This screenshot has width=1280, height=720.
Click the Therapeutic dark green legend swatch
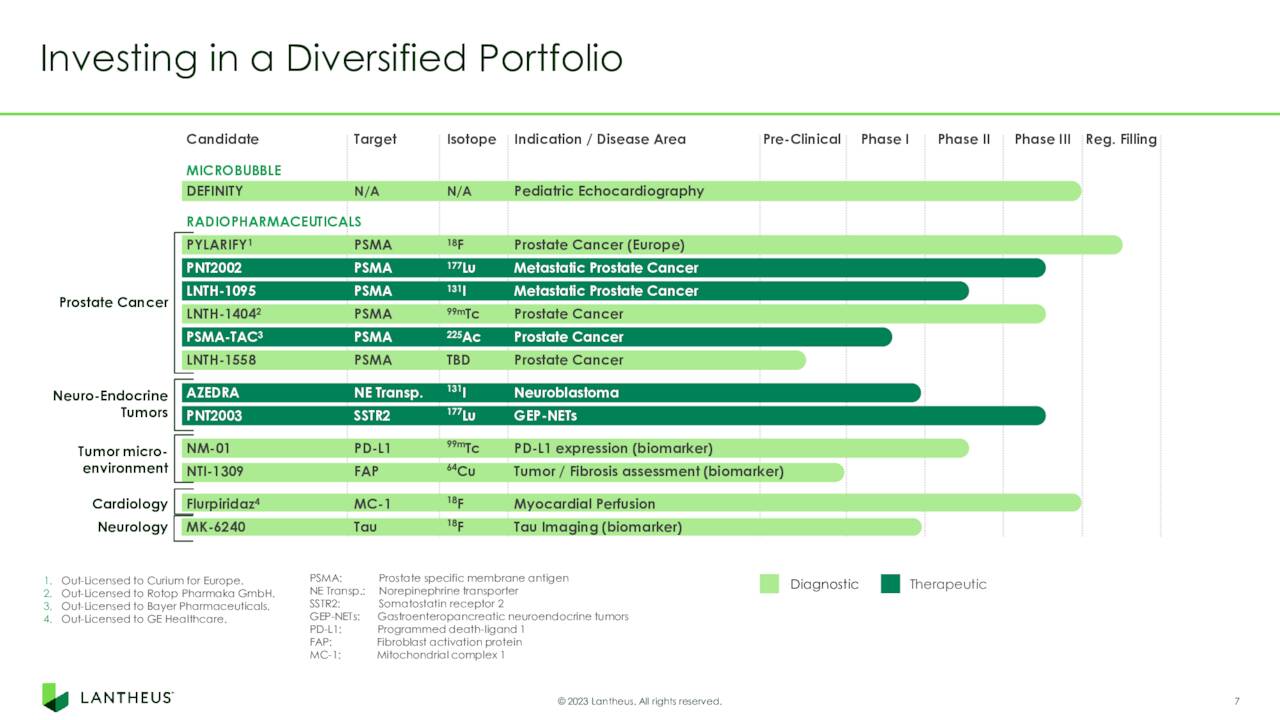click(x=890, y=584)
